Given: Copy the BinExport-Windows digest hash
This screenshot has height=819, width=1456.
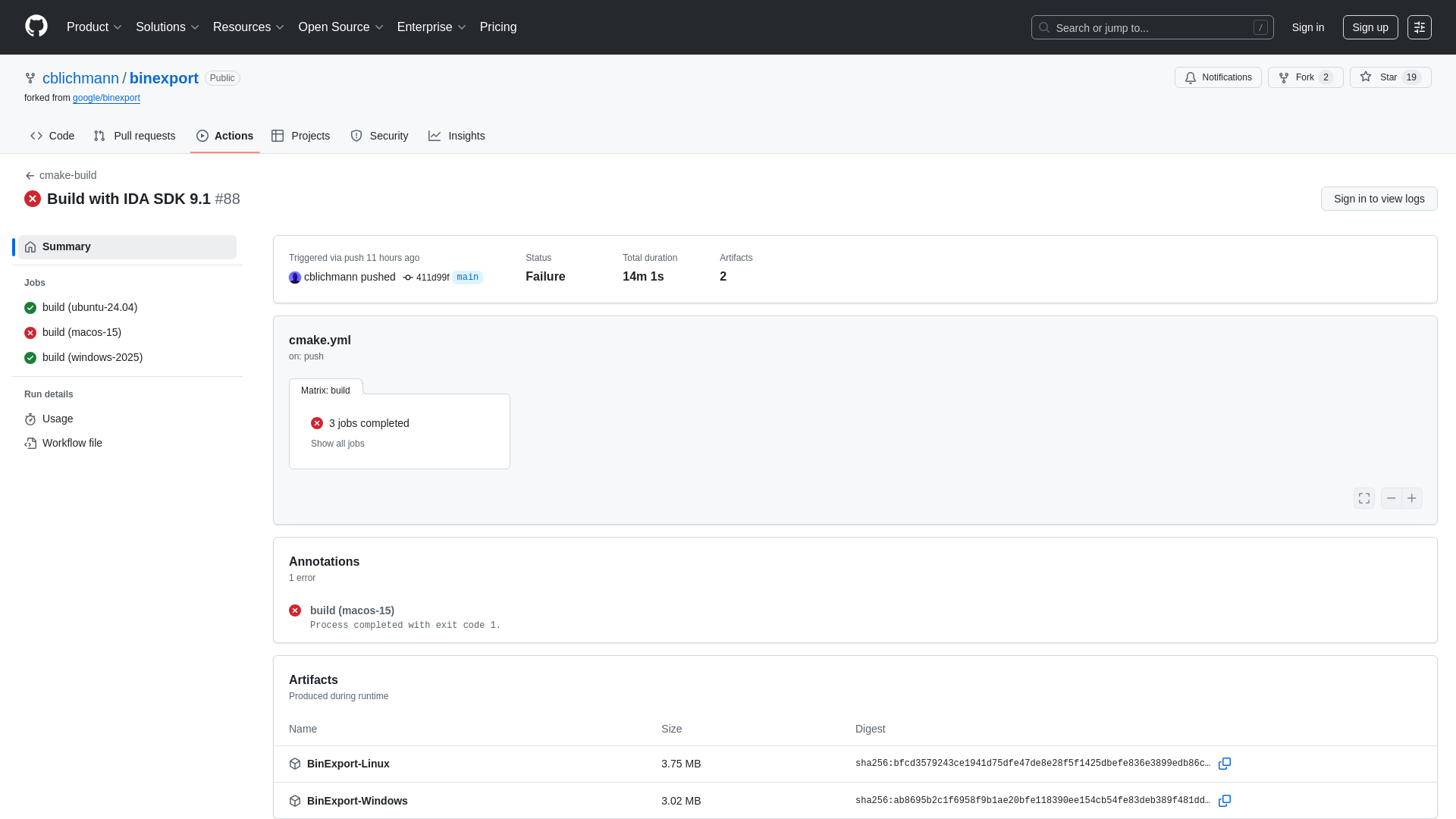Looking at the screenshot, I should point(1225,801).
